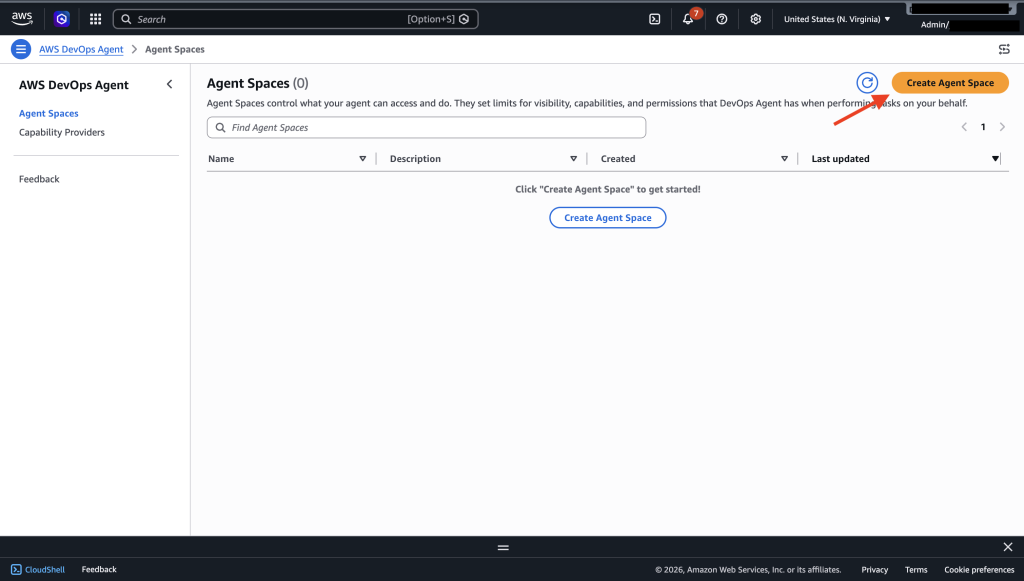1024x581 pixels.
Task: Open Cookie preferences
Action: tap(979, 570)
